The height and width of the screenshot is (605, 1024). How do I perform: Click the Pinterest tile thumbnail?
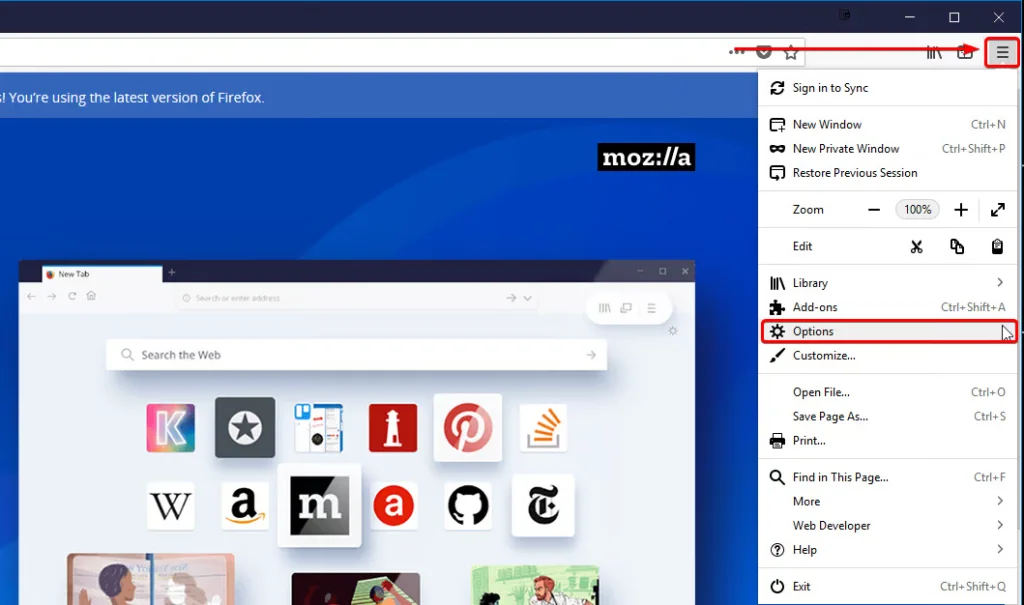[467, 427]
